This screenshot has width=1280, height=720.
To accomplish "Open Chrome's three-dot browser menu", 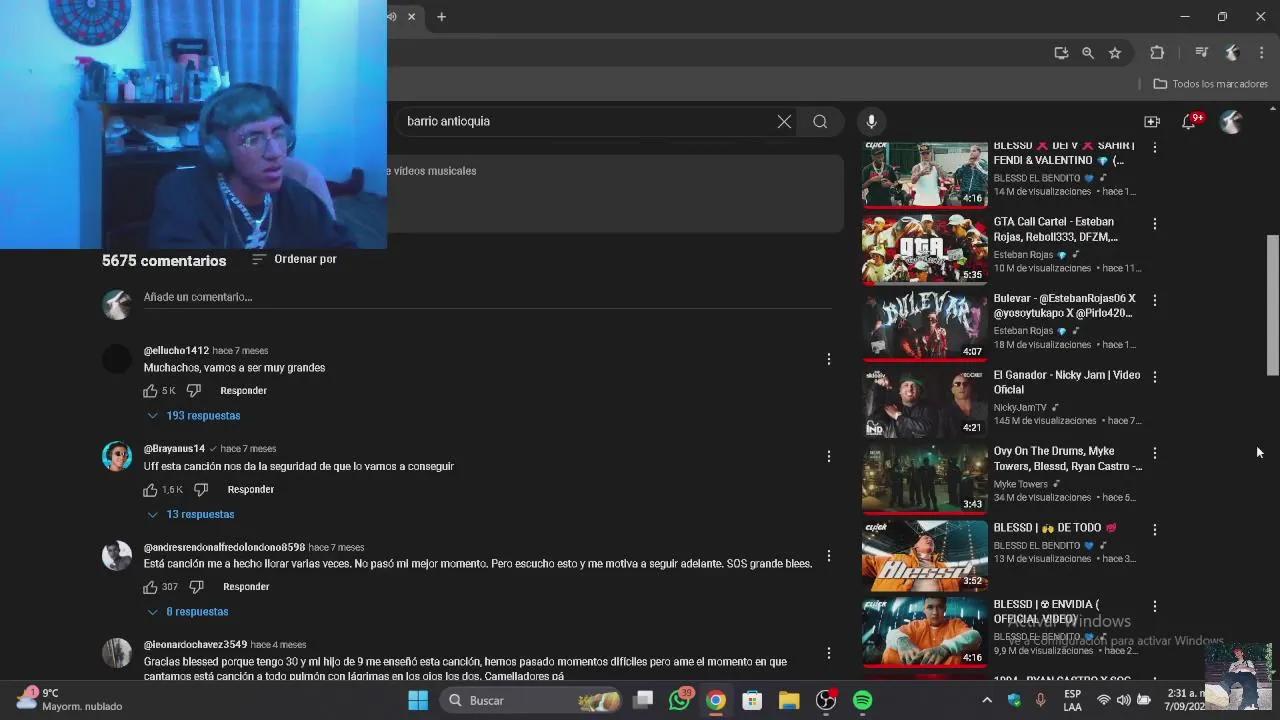I will (x=1261, y=52).
